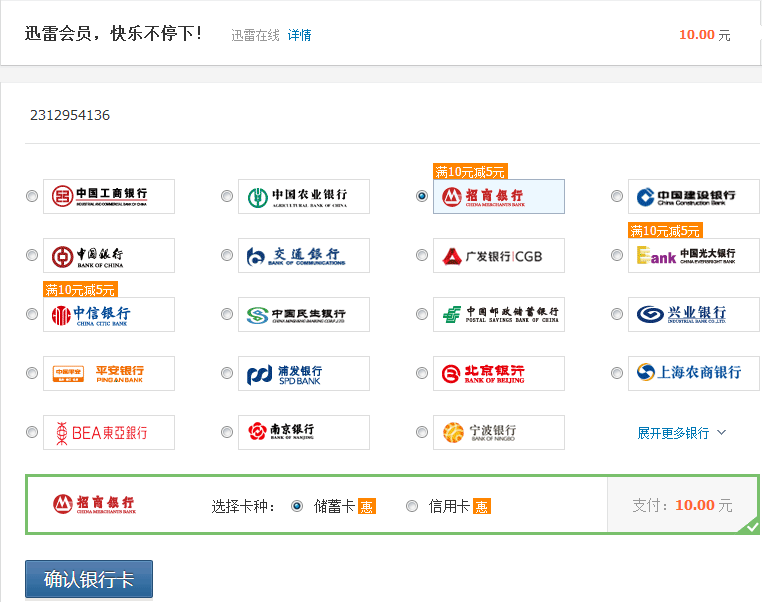Pick the SPD Bank logo

pos(304,374)
